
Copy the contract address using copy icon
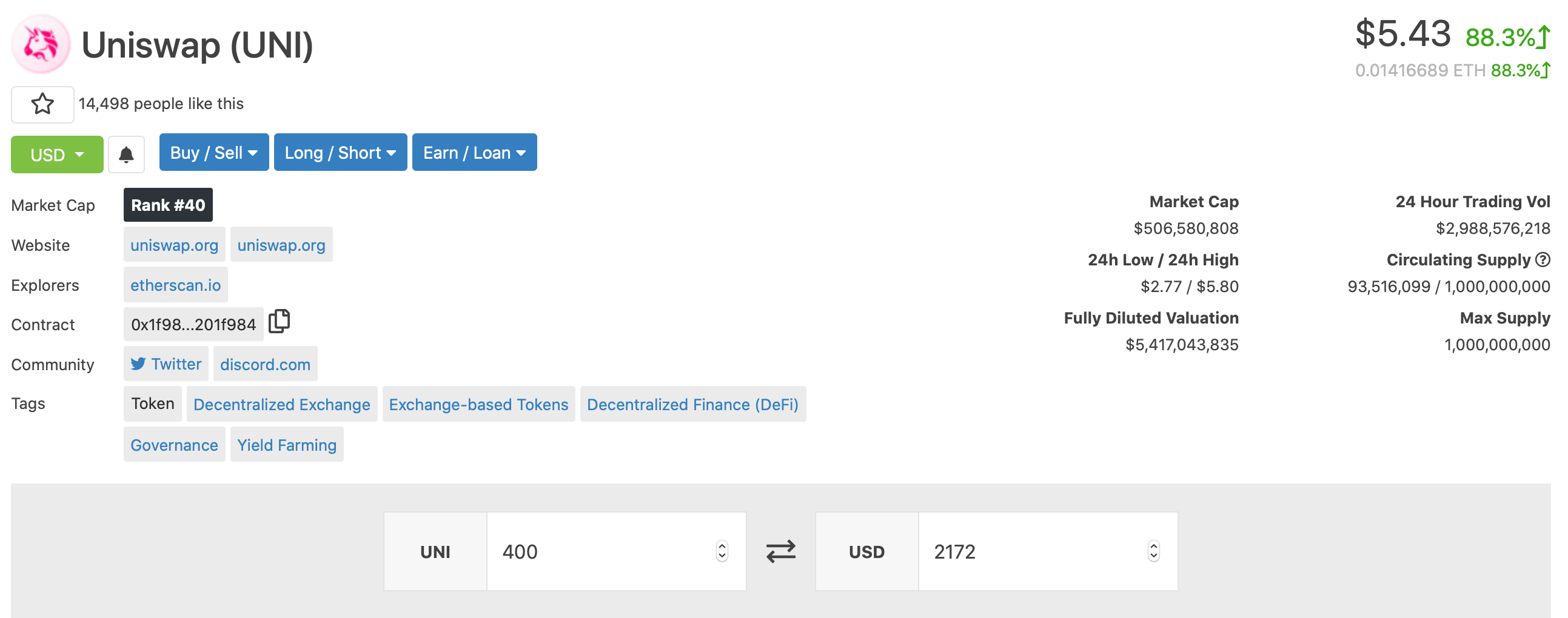click(280, 321)
